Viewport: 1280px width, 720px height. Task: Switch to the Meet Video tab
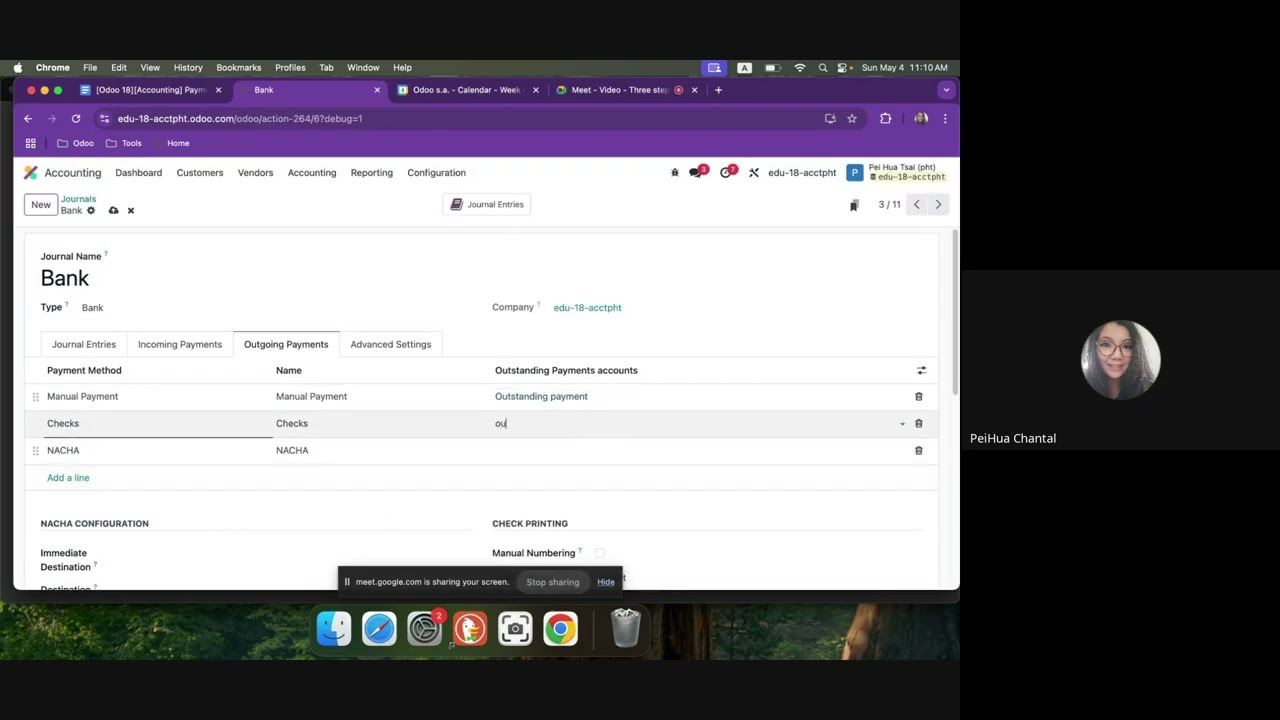[x=625, y=90]
